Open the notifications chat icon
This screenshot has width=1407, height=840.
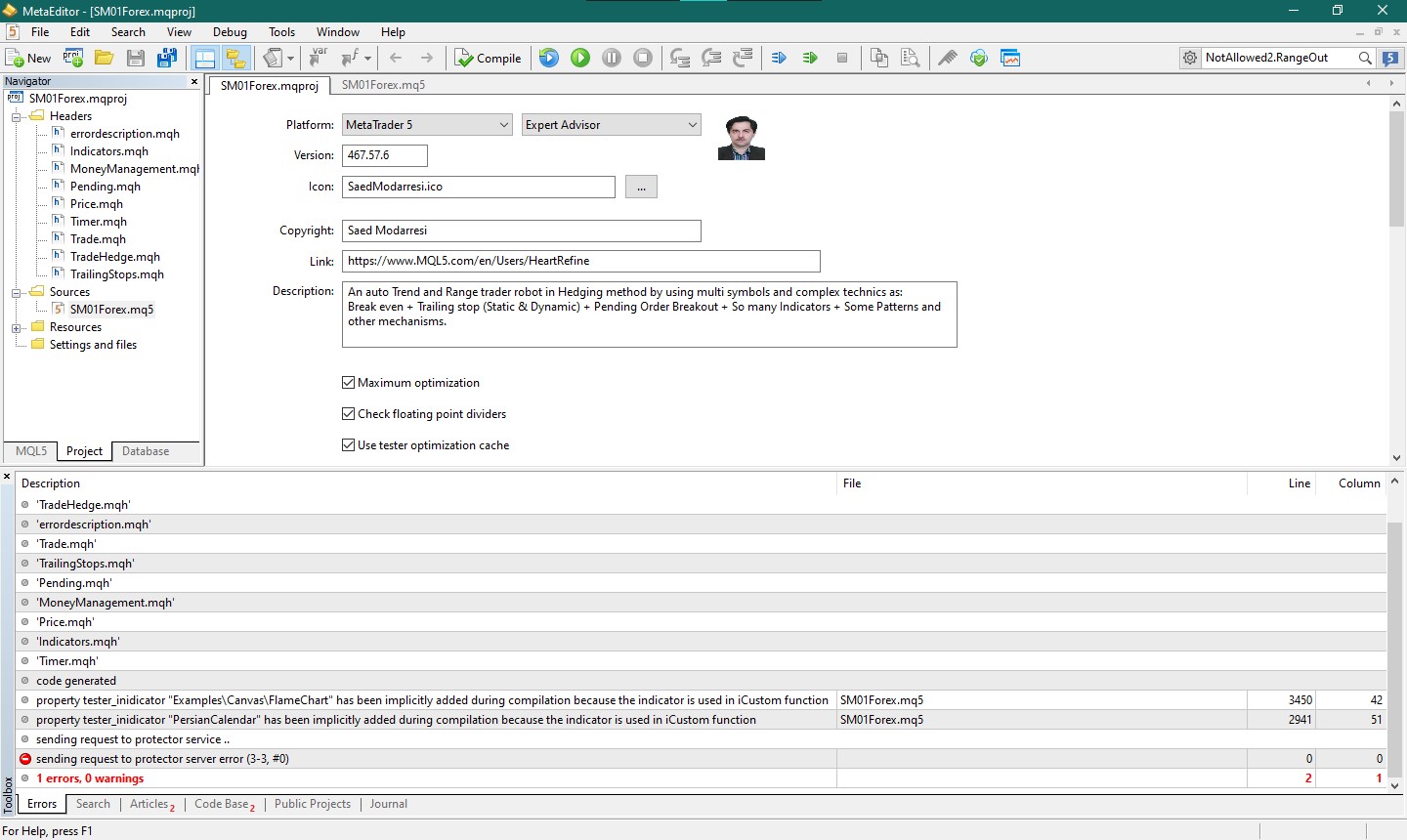tap(1391, 58)
